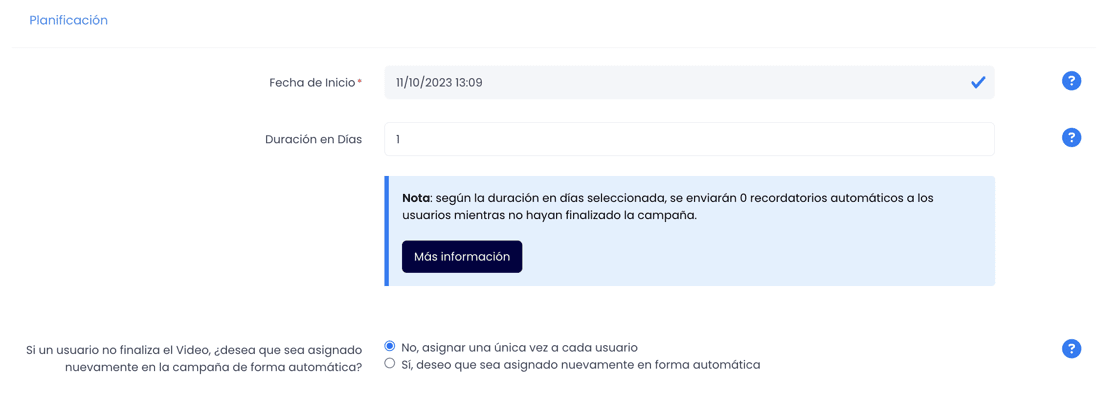Click the 'Fecha de Inicio' field label

312,83
